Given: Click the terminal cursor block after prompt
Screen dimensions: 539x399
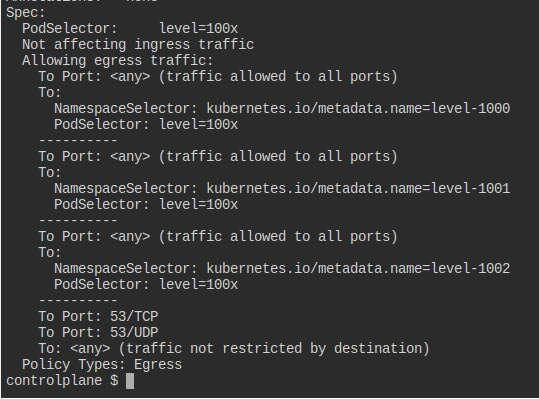Looking at the screenshot, I should pos(130,381).
